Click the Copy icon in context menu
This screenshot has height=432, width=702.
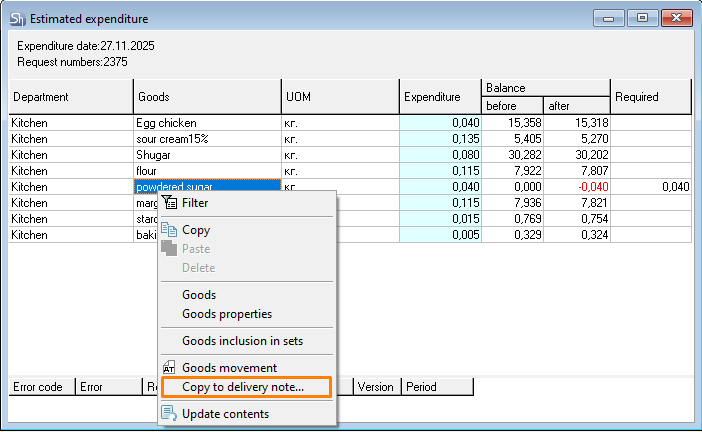pos(169,230)
